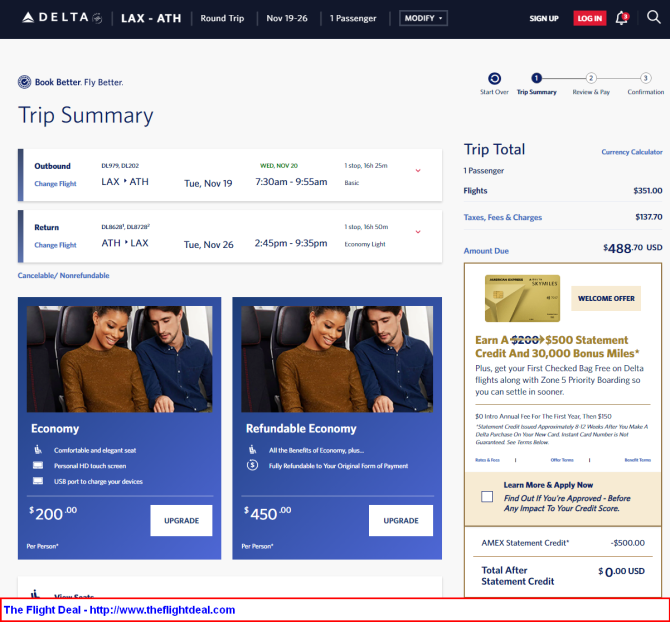Click the seat icon in Economy card
Screen dimensions: 670x622
coord(38,449)
